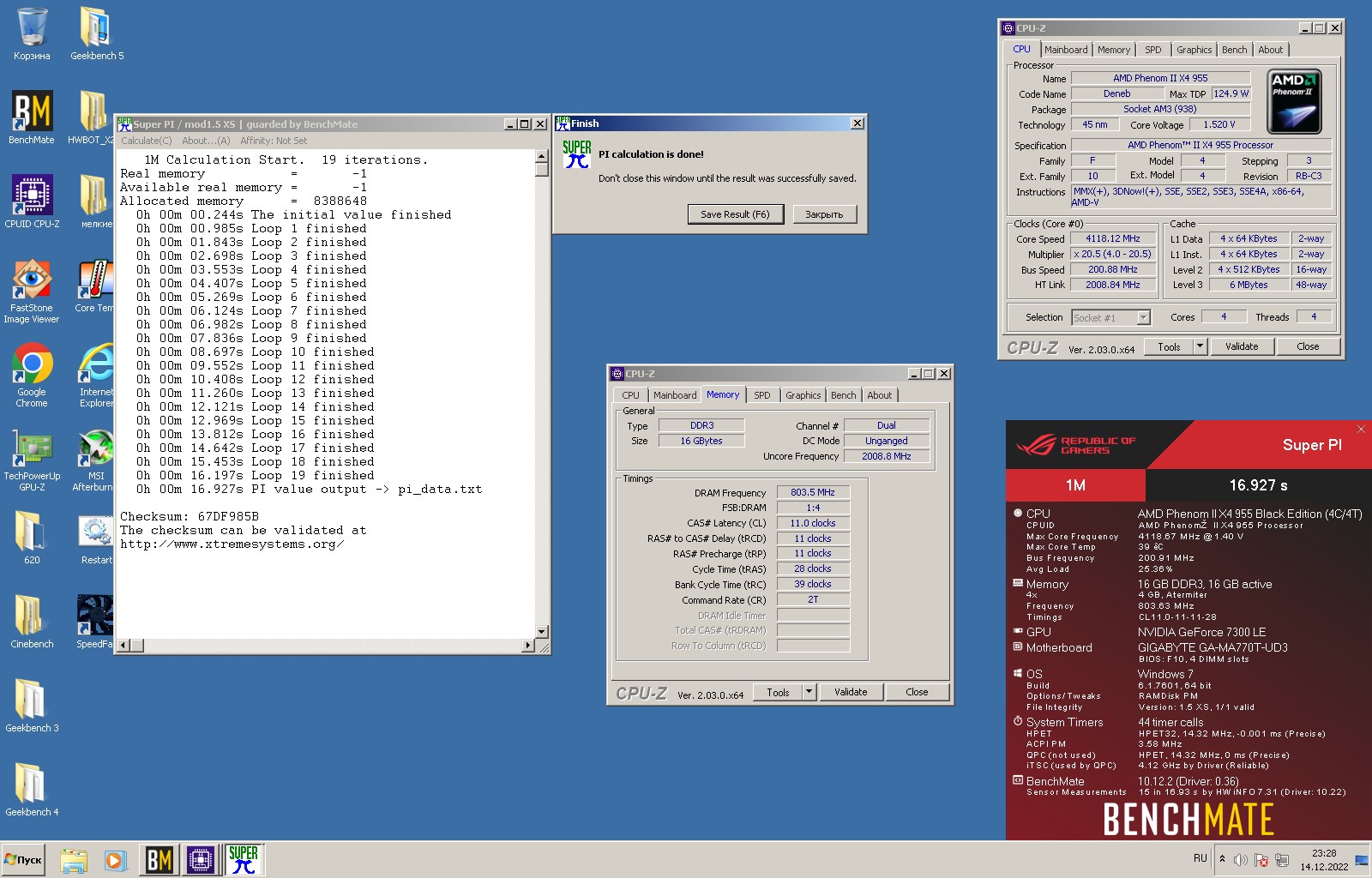Click the RU language indicator in taskbar

tap(1200, 858)
